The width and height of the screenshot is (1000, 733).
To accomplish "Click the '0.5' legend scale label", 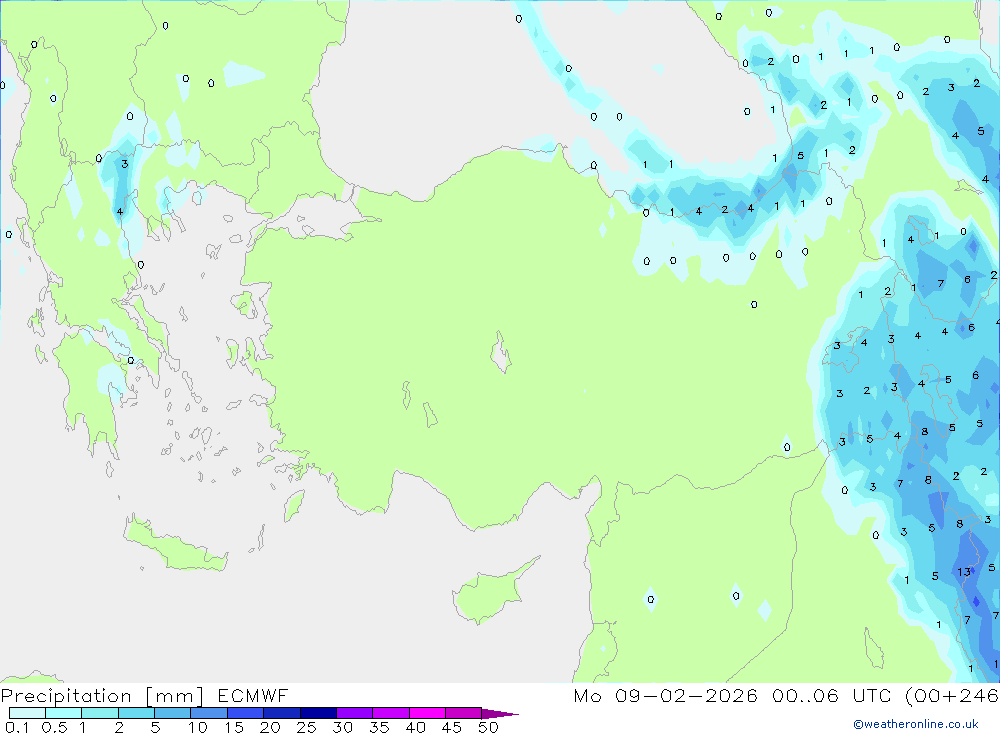I will [54, 727].
